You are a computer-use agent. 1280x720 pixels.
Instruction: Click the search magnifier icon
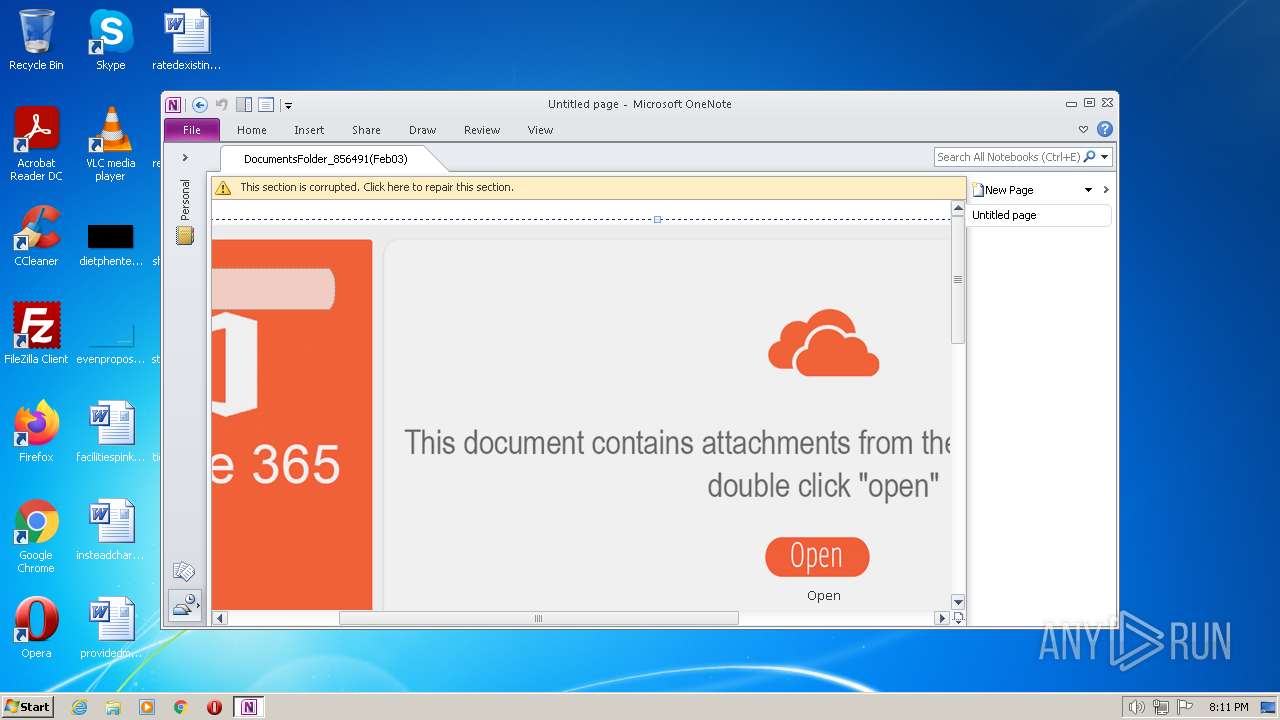tap(1089, 157)
